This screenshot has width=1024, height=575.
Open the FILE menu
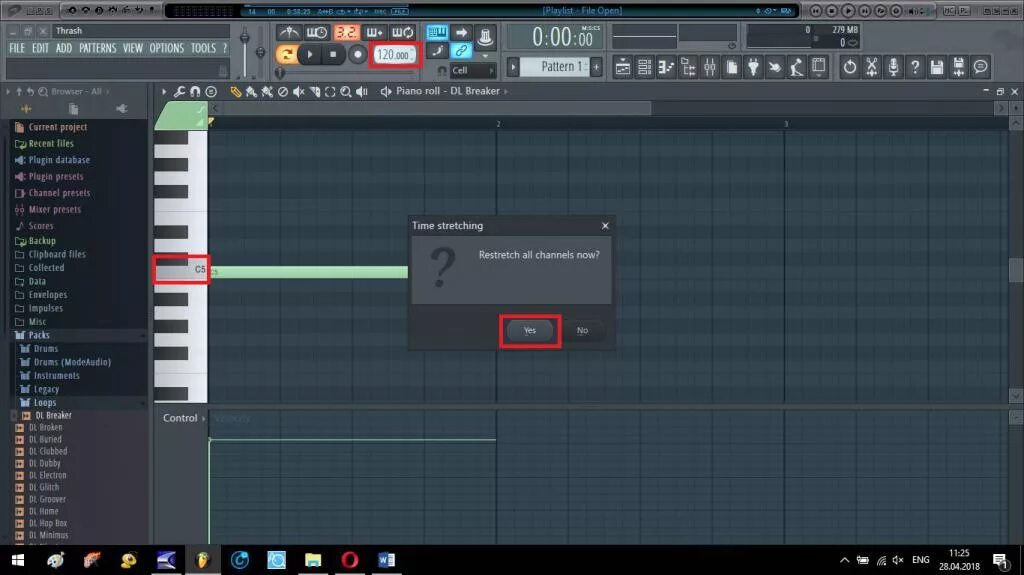pos(17,48)
